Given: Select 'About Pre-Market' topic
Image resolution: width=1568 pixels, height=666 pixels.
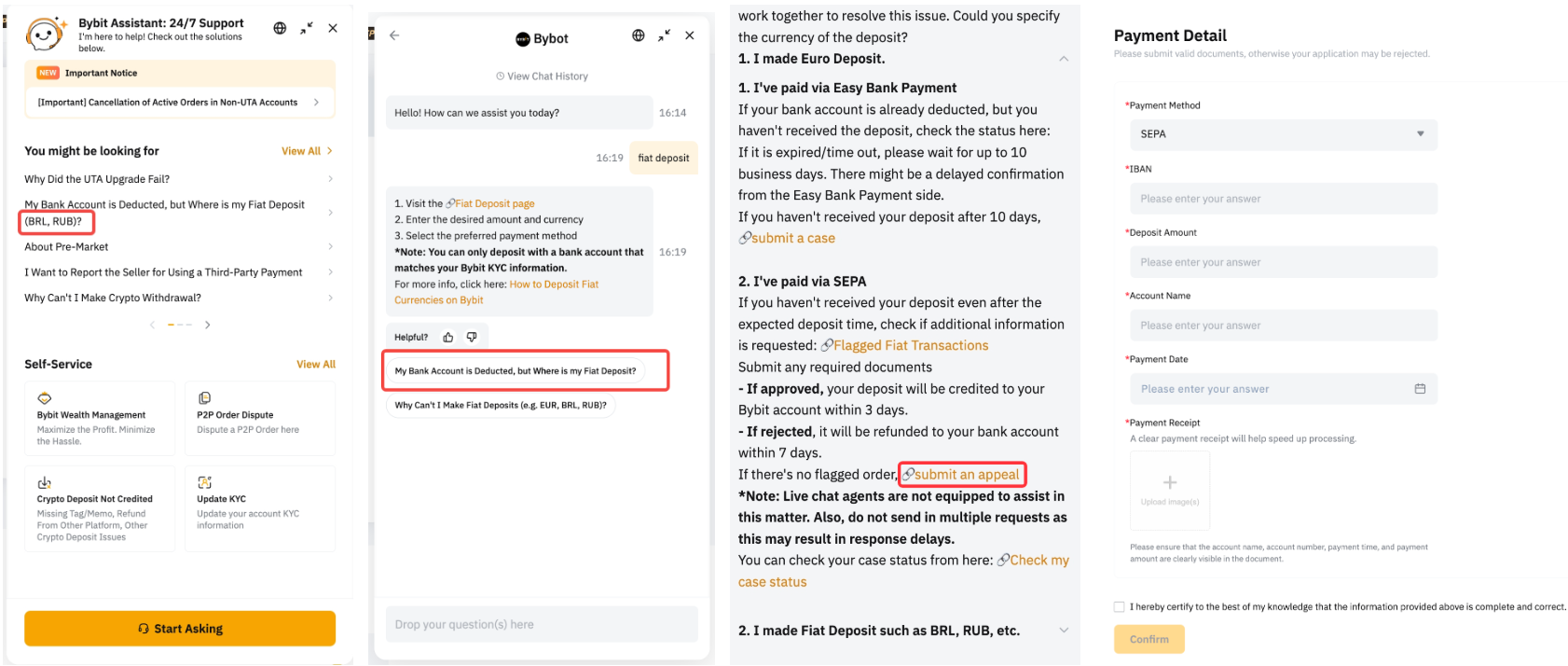Looking at the screenshot, I should pos(66,247).
